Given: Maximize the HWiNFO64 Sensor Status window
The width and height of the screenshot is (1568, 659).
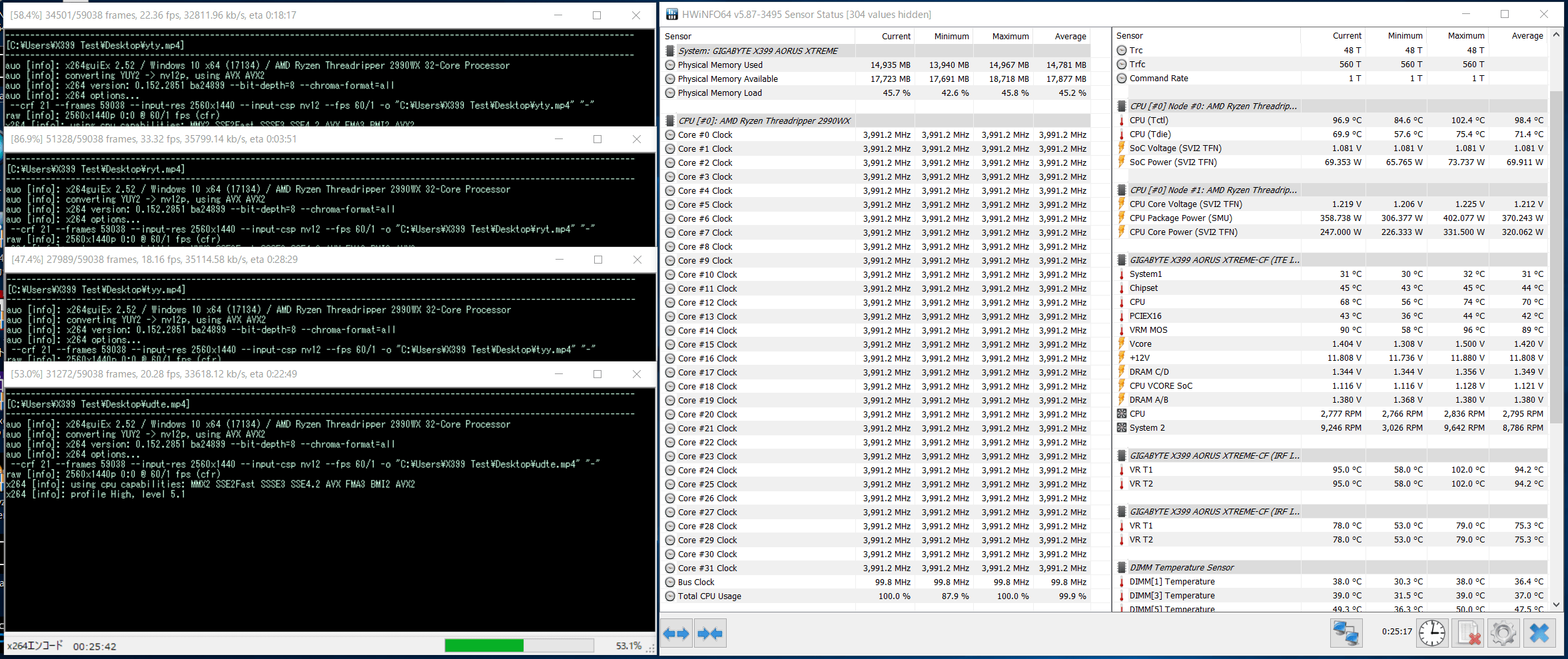Looking at the screenshot, I should [1505, 14].
